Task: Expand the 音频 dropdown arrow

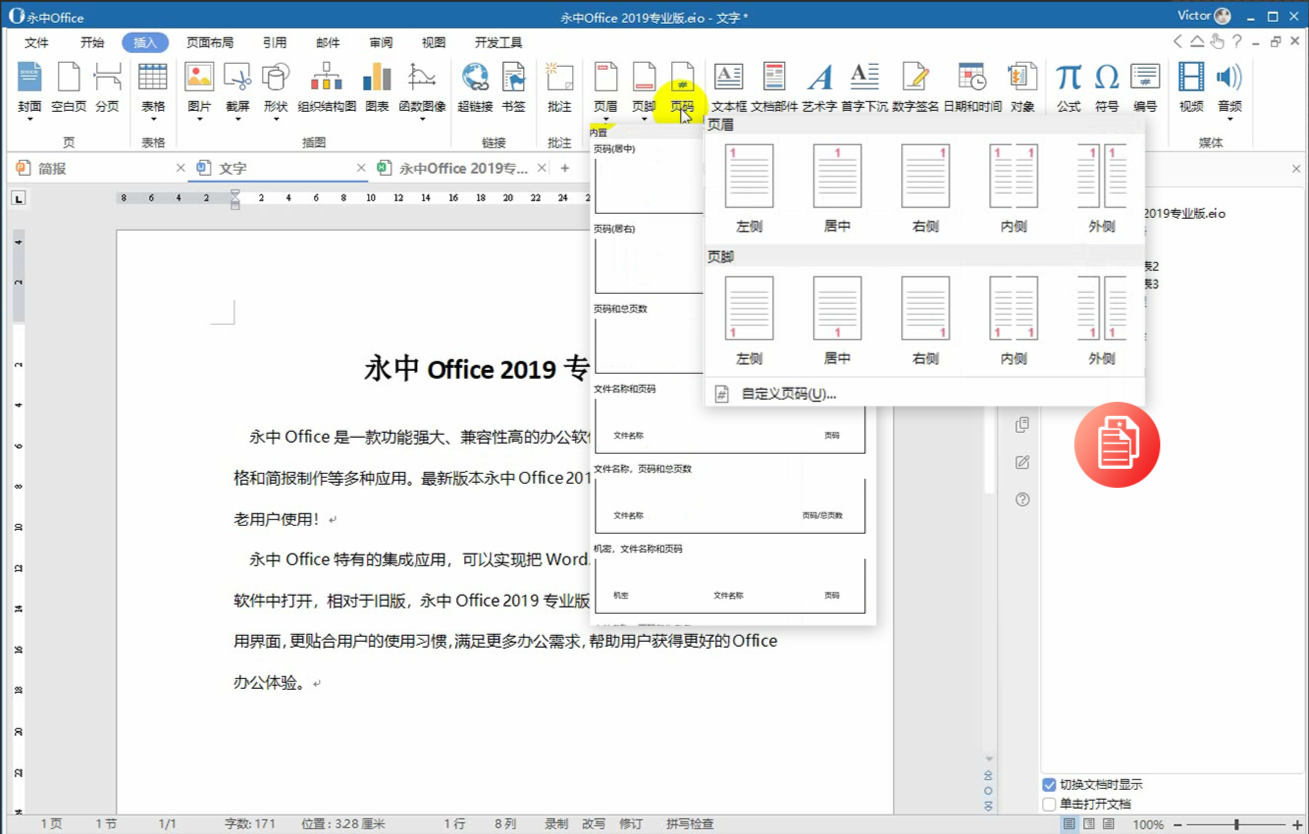Action: [x=1229, y=120]
